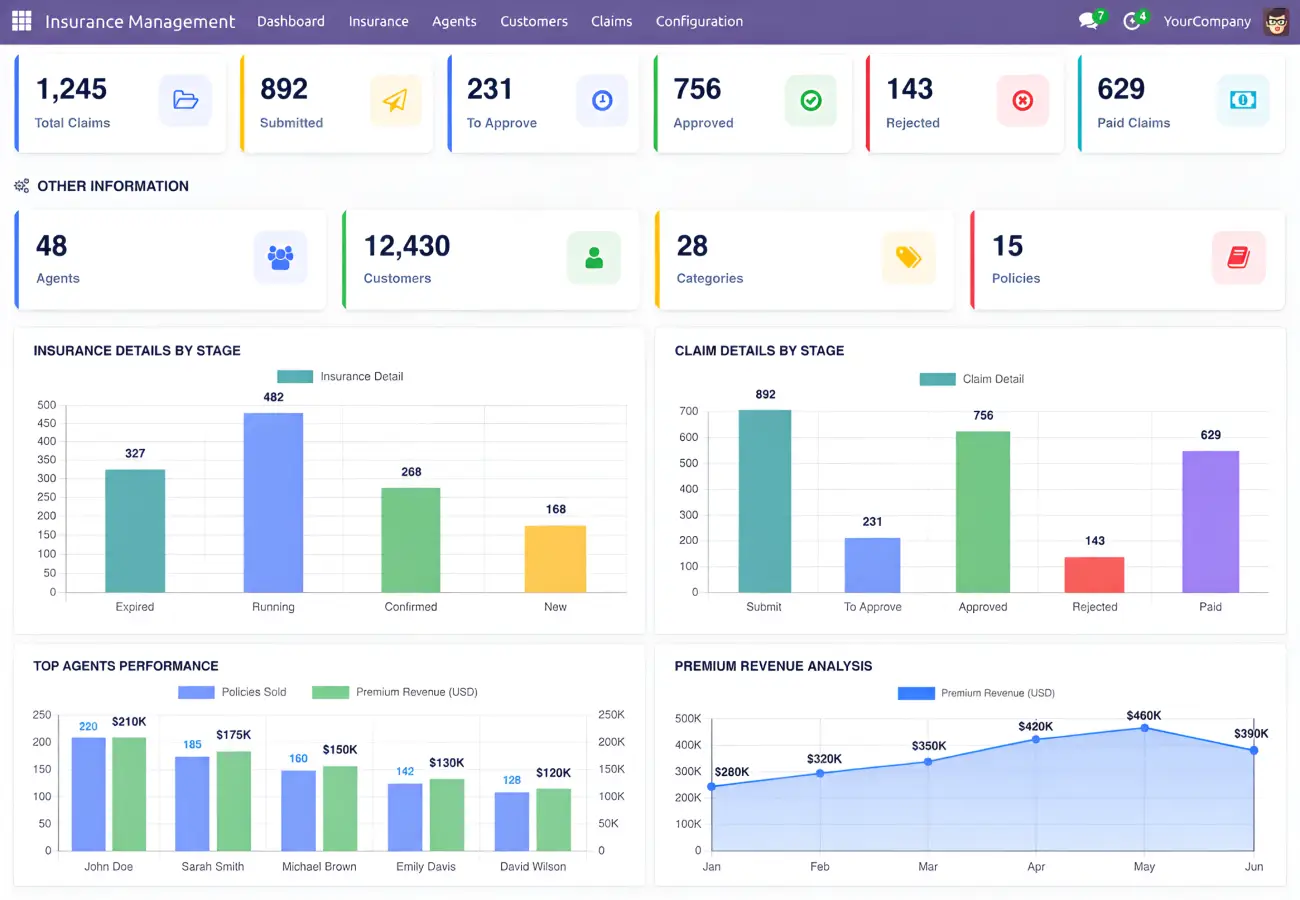Click the "12,430" Customers value

[x=407, y=245]
